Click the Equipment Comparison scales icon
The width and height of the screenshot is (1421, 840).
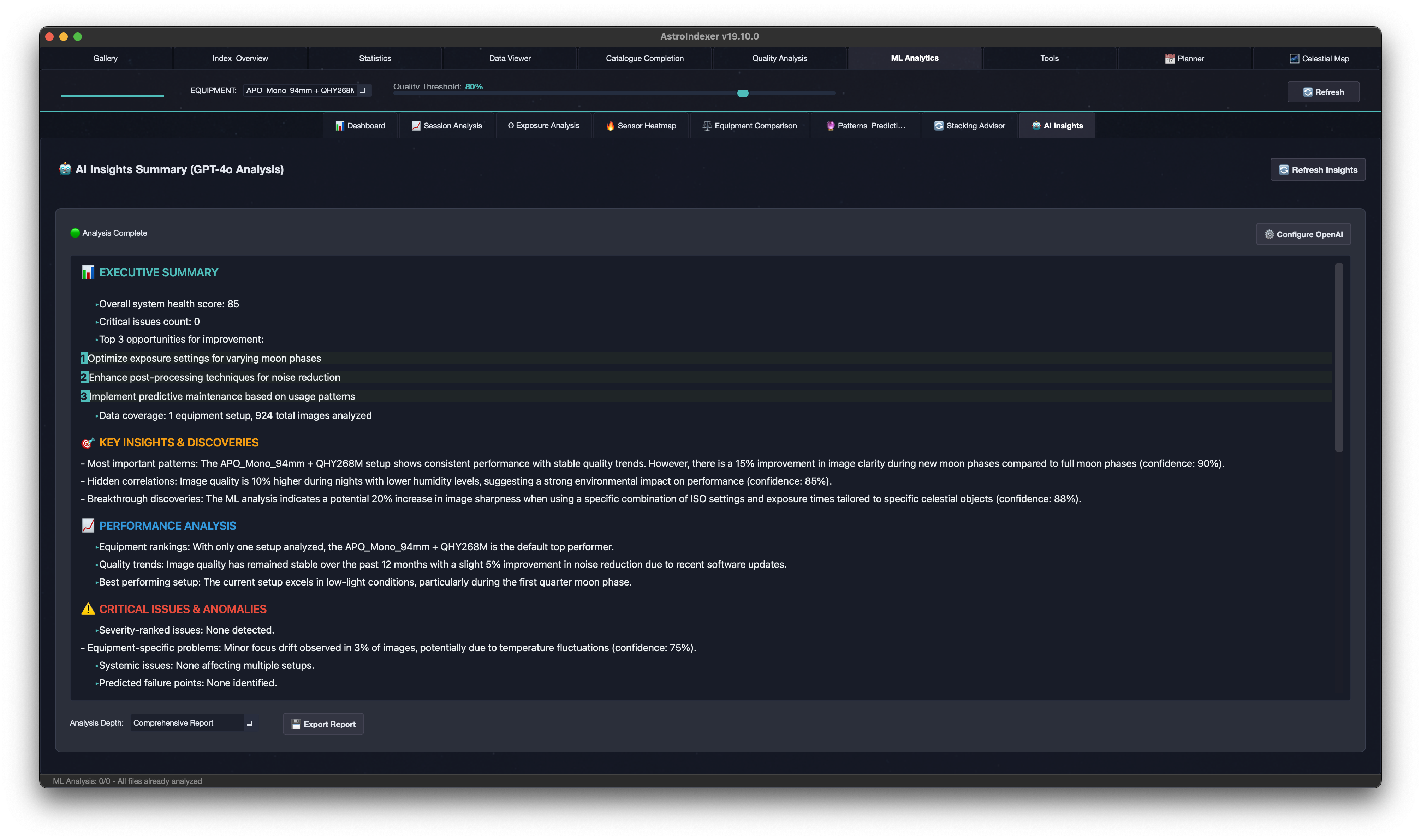(707, 126)
